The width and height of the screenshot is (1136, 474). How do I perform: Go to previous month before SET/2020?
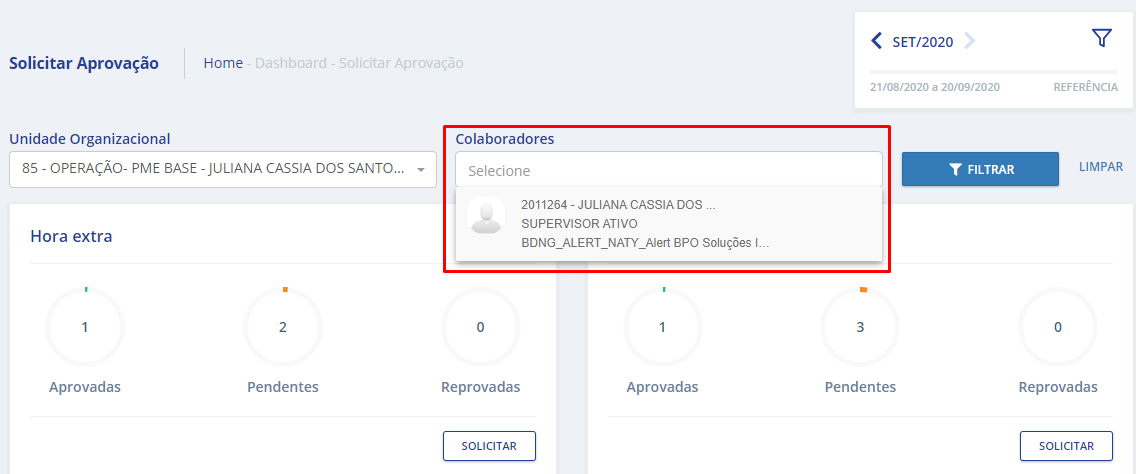point(877,41)
